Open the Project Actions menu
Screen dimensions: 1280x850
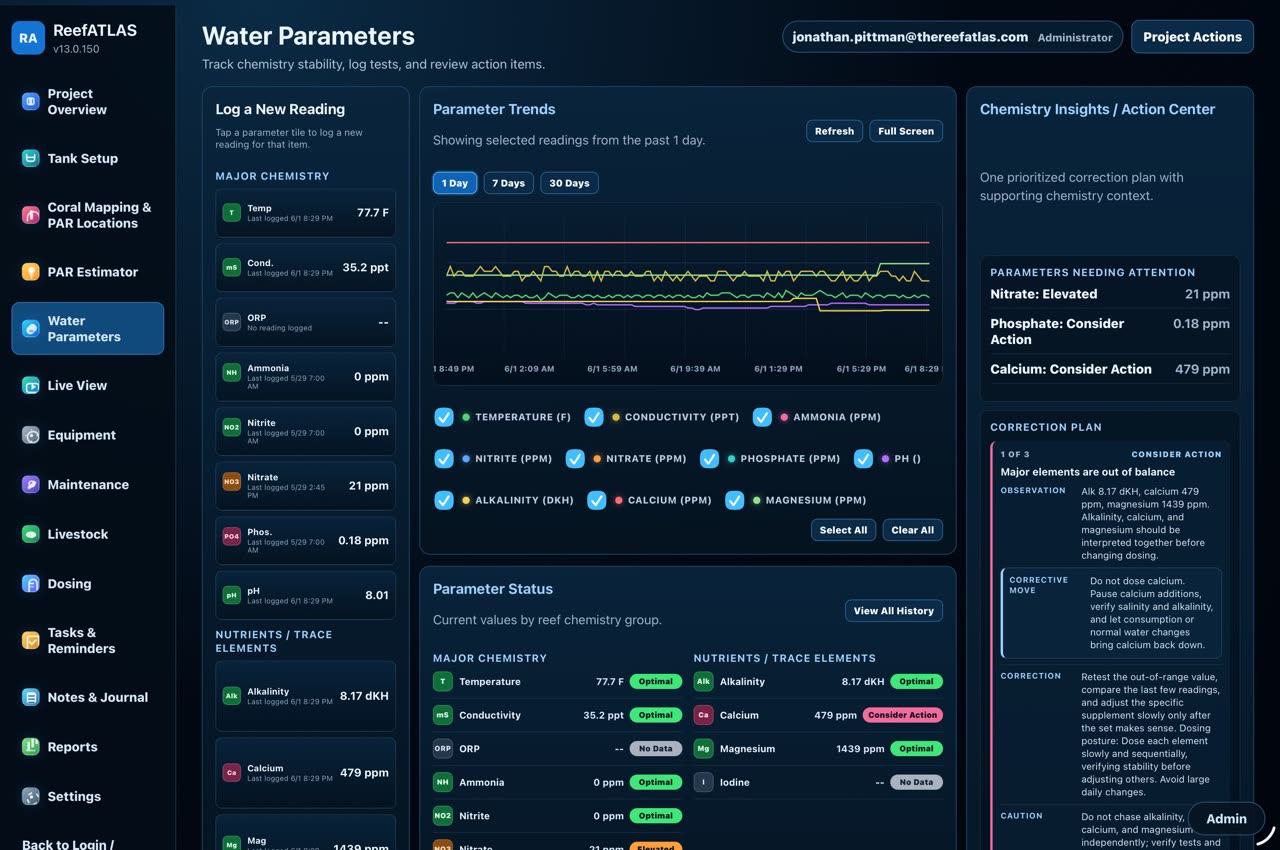point(1192,37)
